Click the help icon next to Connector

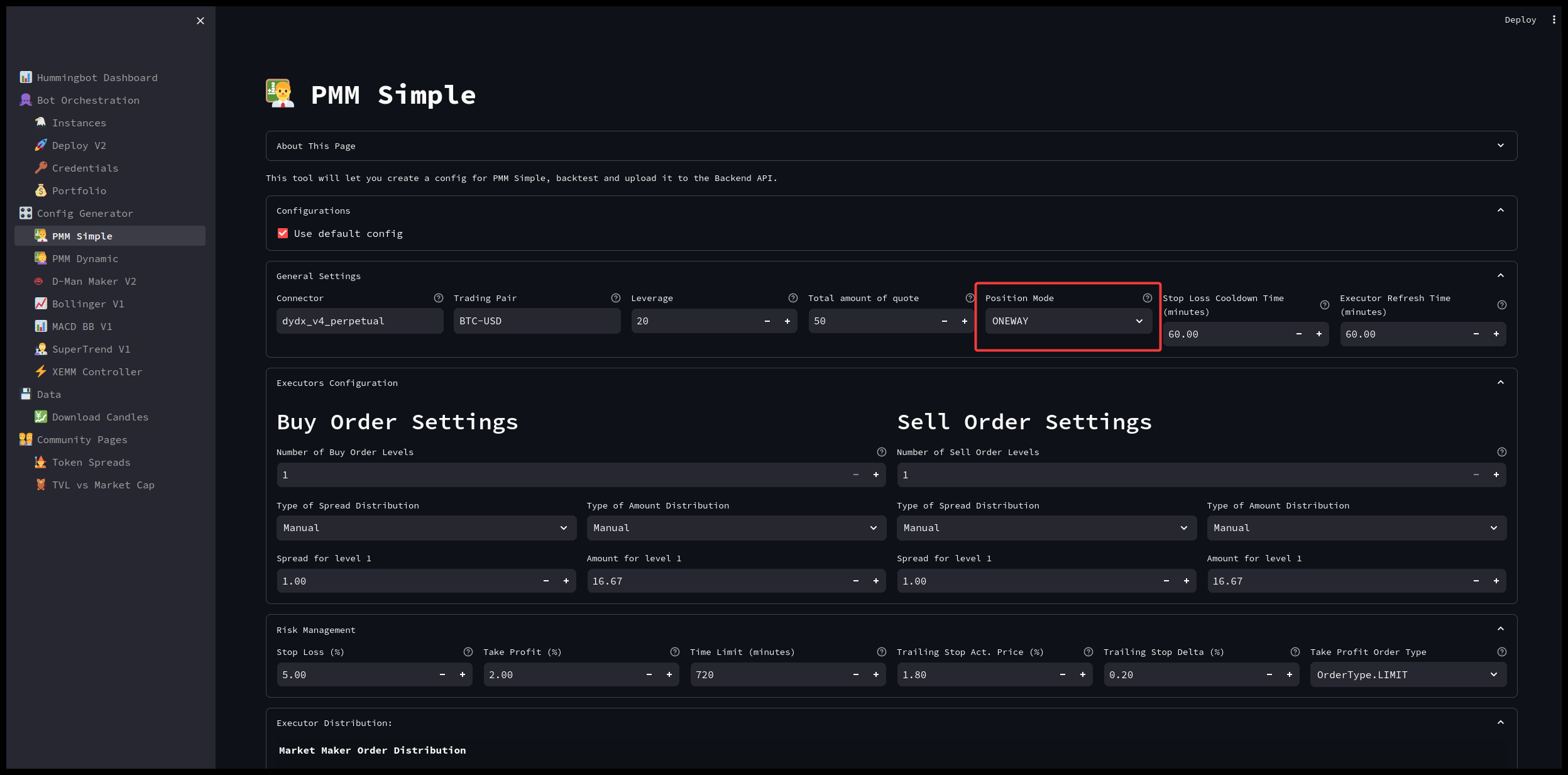tap(439, 298)
